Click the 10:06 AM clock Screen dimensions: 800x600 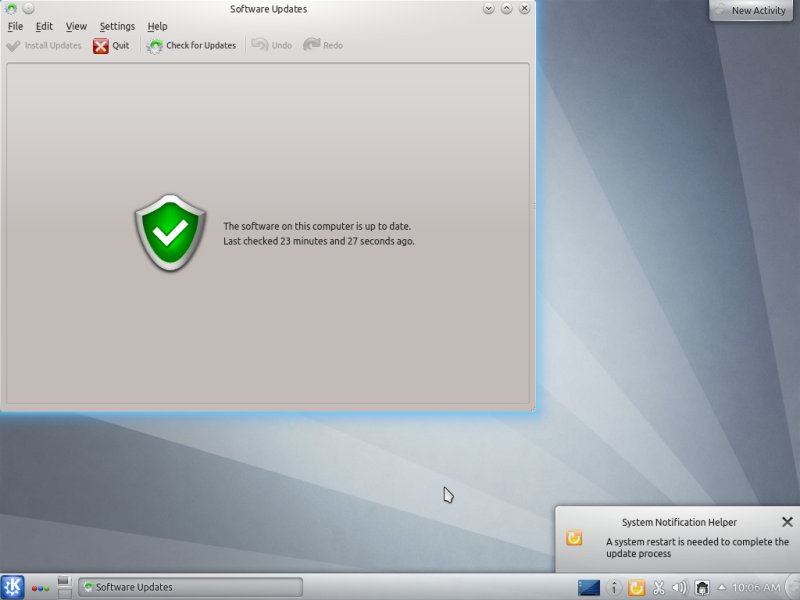pos(756,588)
